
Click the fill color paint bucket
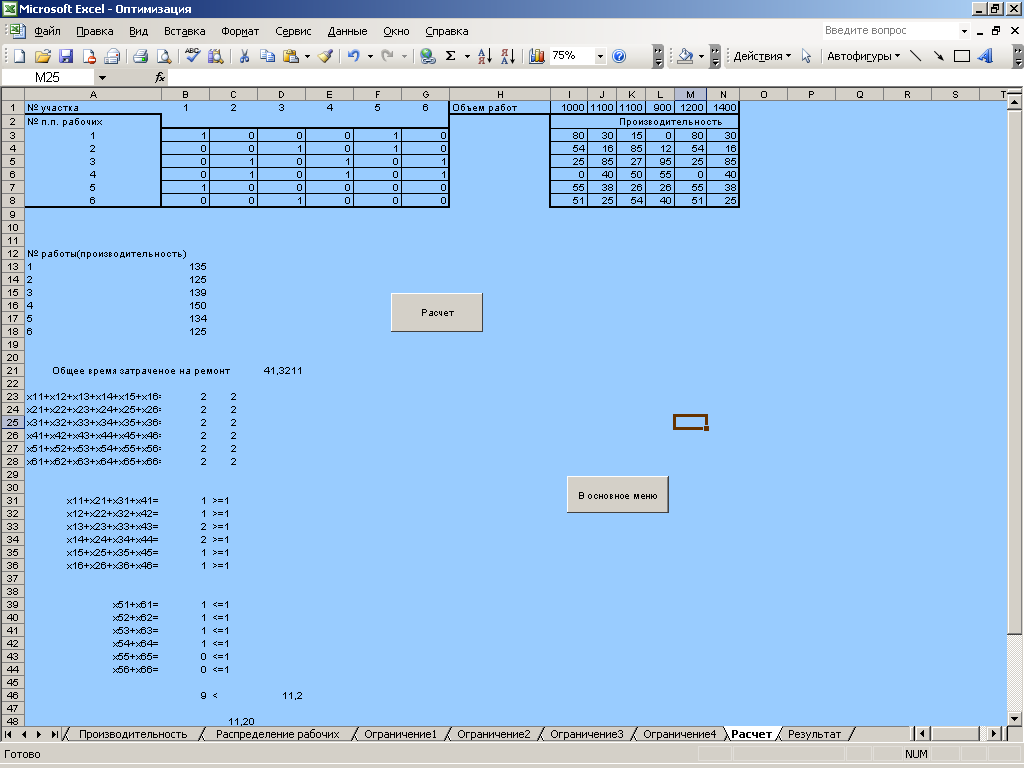click(685, 56)
